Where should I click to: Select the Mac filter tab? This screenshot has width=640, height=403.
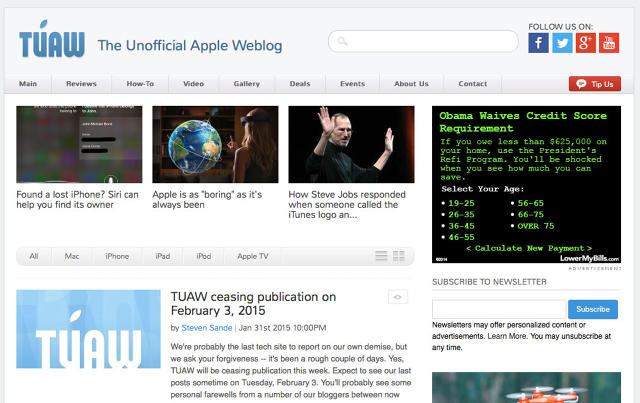click(x=72, y=256)
